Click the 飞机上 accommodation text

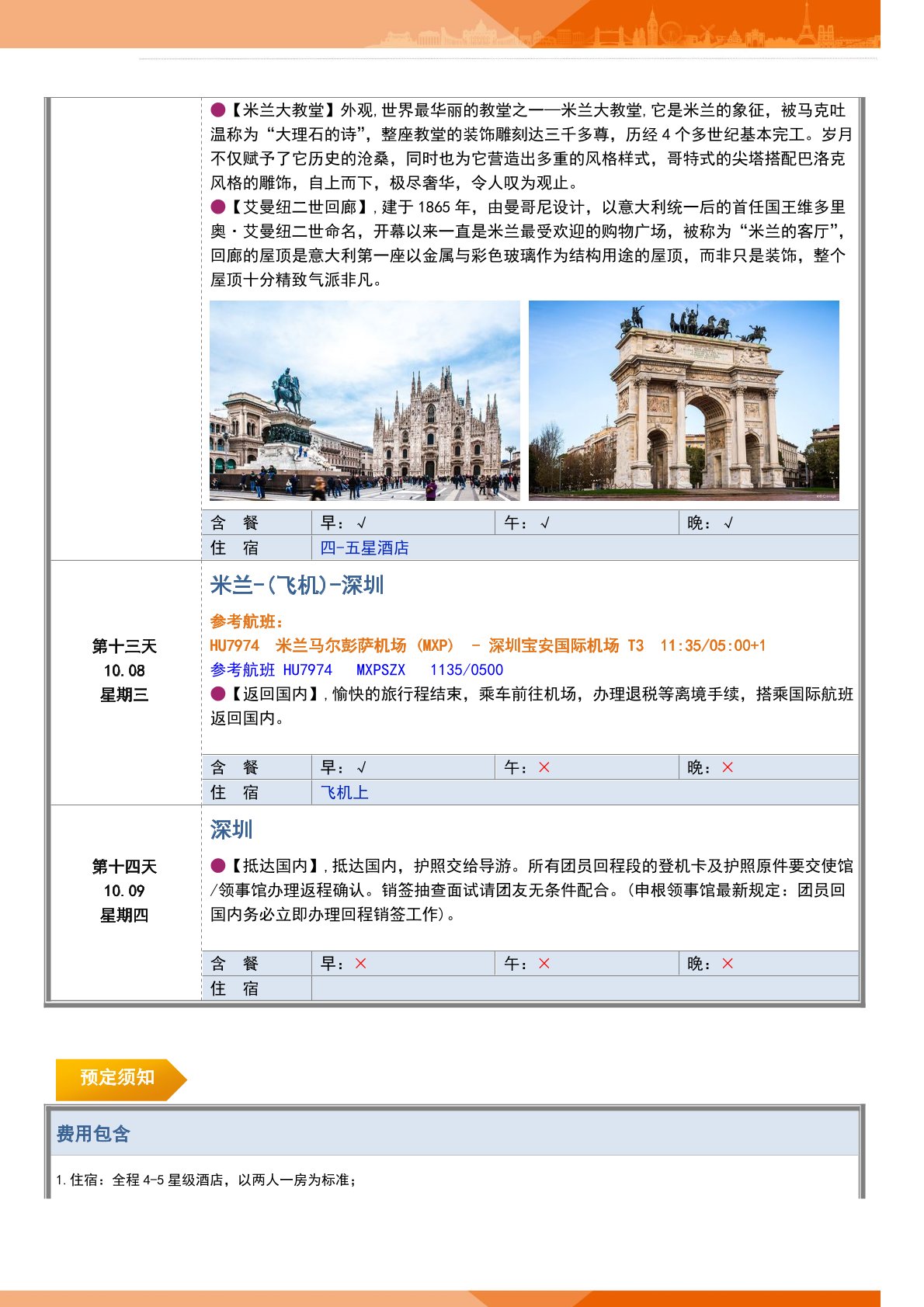(344, 792)
